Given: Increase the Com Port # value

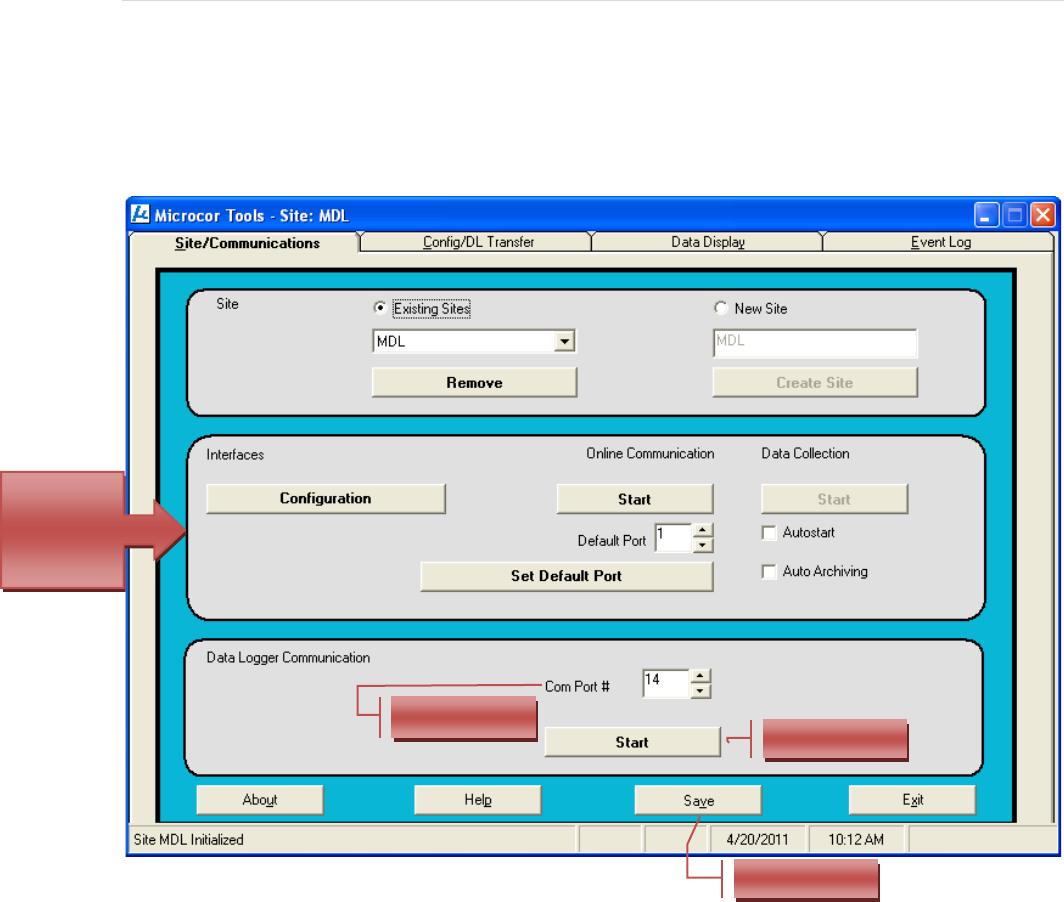Looking at the screenshot, I should [x=700, y=676].
